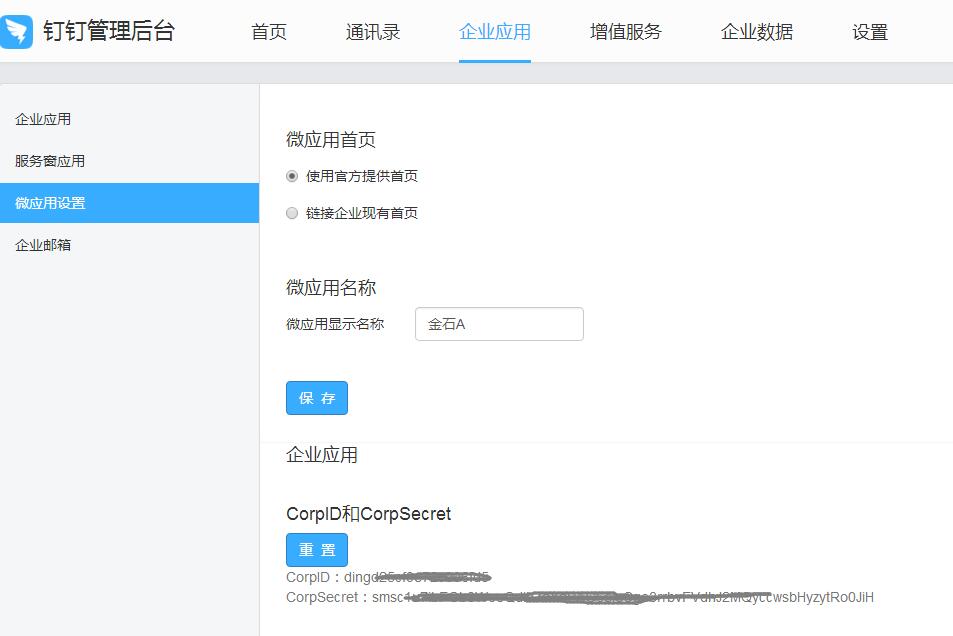Click the 重置 button under CorpSecret heading
Image resolution: width=953 pixels, height=636 pixels.
pyautogui.click(x=316, y=550)
